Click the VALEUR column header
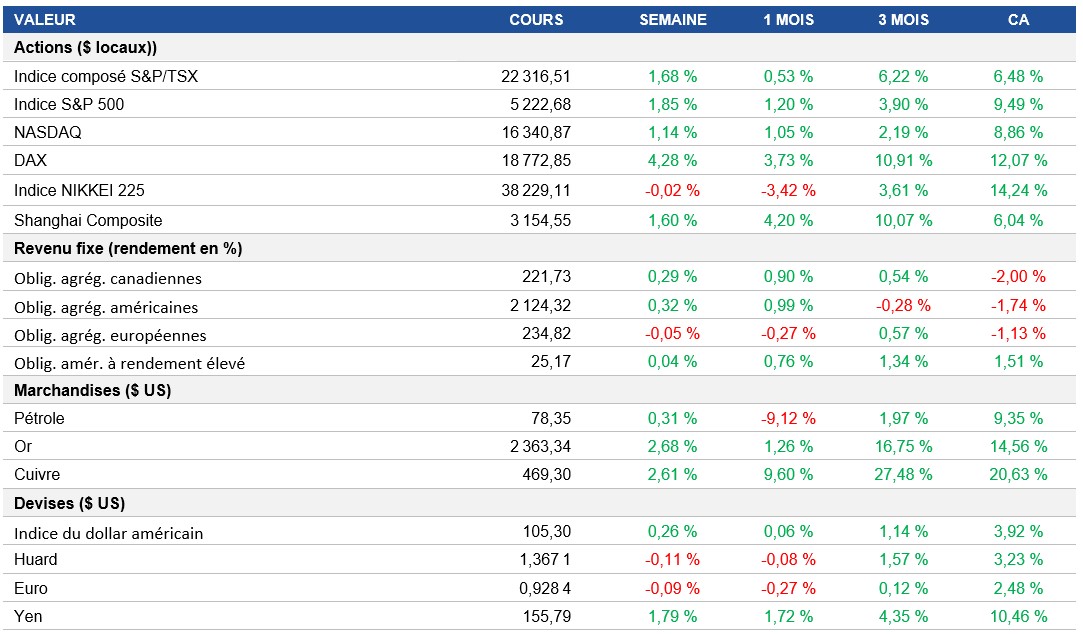1083x634 pixels. pyautogui.click(x=45, y=20)
